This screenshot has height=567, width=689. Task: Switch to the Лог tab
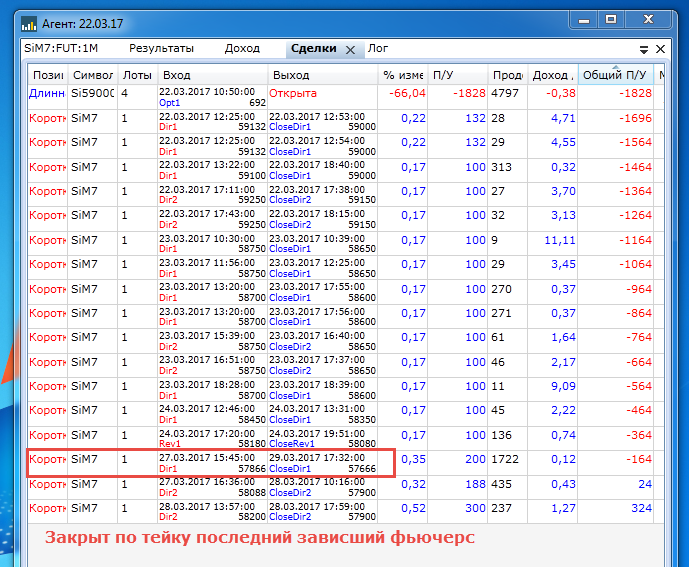tap(378, 48)
